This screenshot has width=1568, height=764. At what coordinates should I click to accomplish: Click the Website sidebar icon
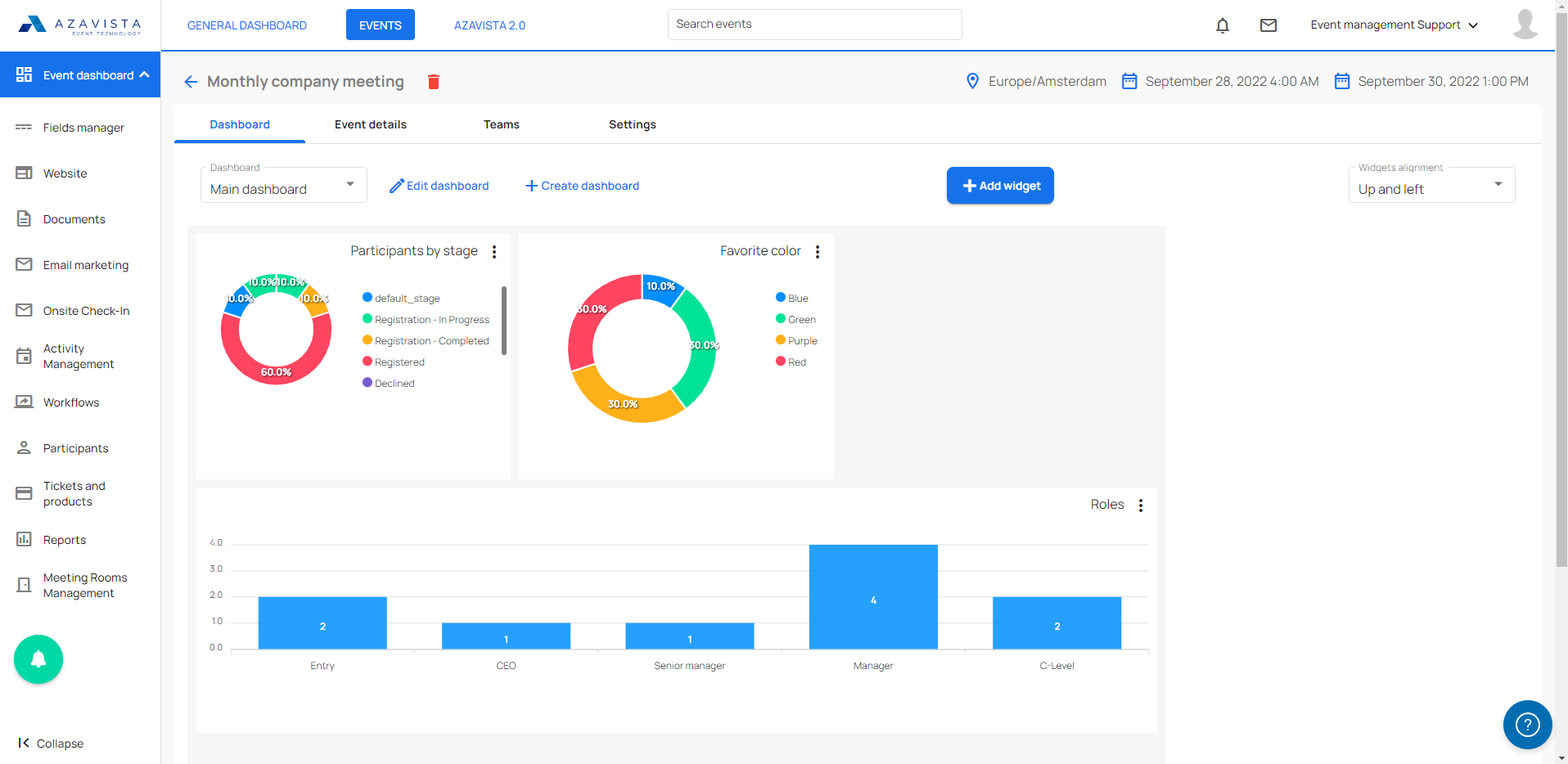tap(24, 173)
